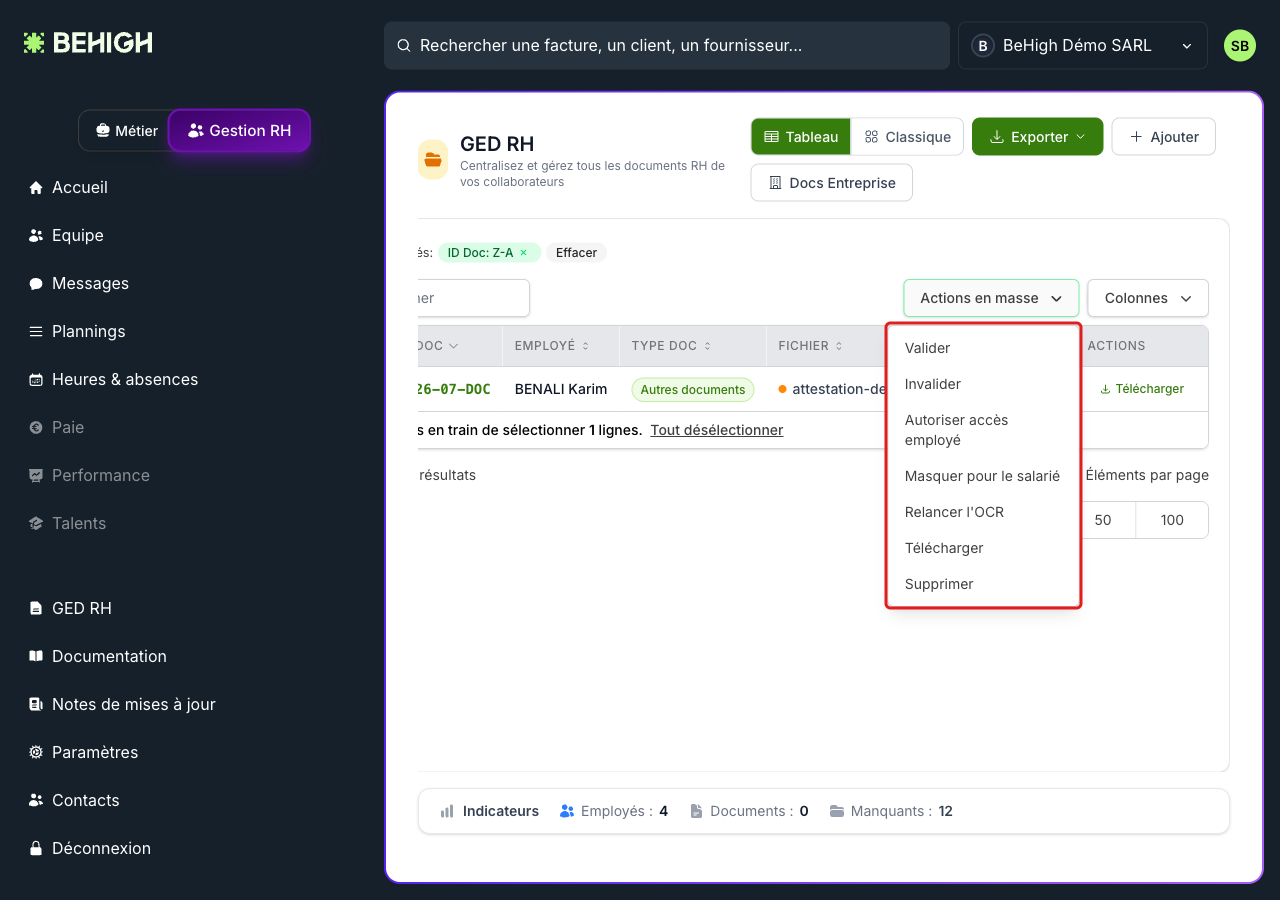Viewport: 1280px width, 900px height.
Task: Switch to Métier mode
Action: click(x=125, y=130)
